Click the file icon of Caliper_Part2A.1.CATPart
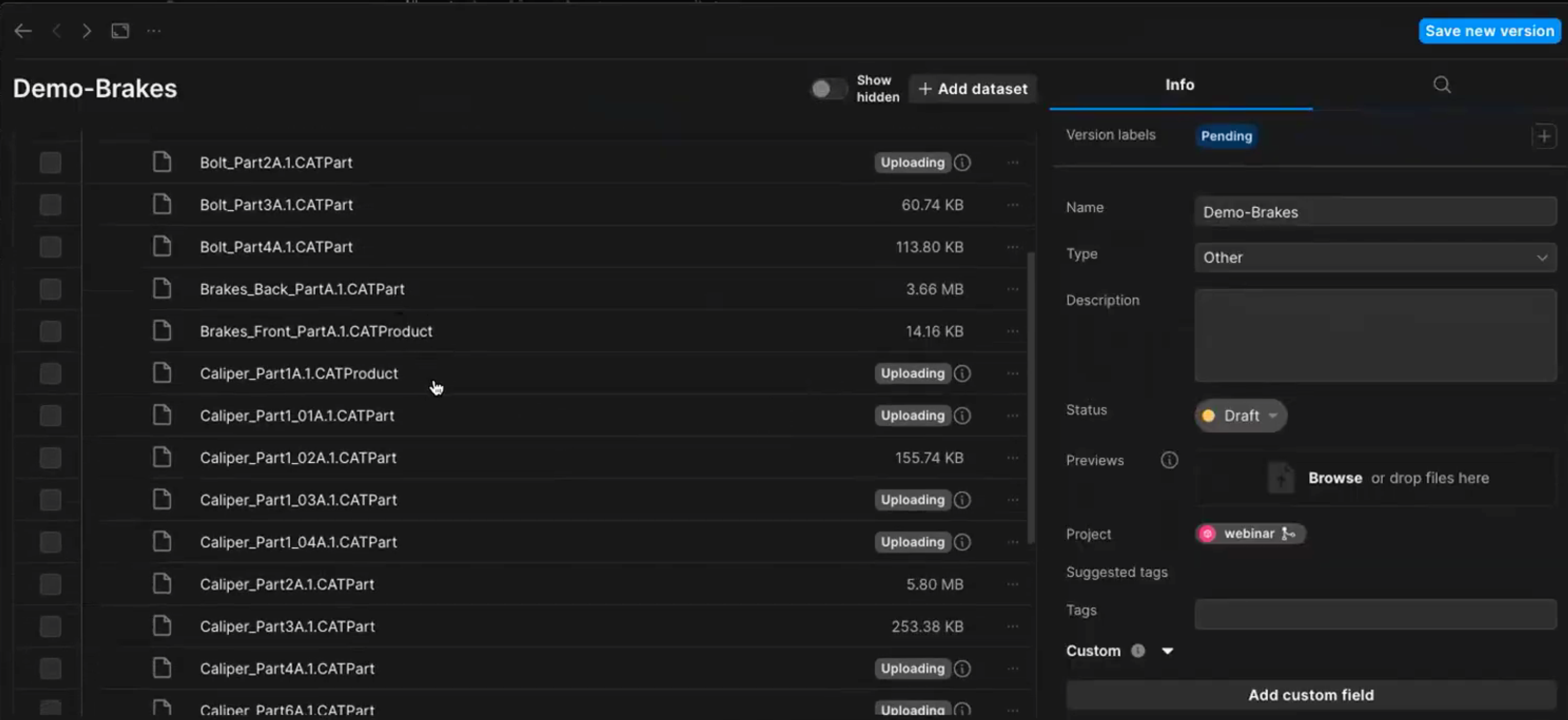 tap(161, 583)
